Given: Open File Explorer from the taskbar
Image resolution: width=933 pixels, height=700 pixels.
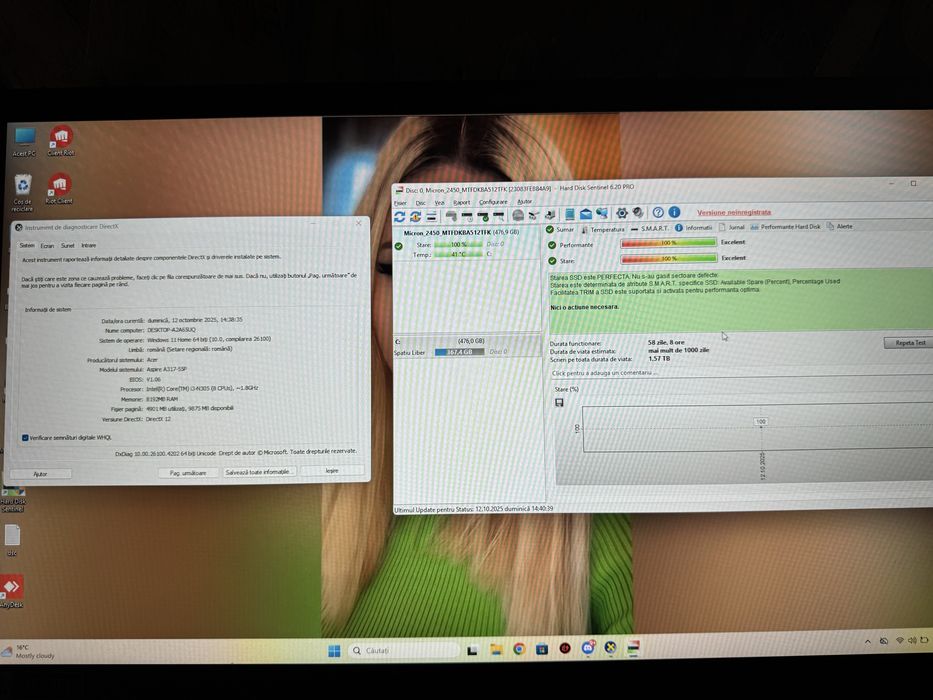Looking at the screenshot, I should coord(496,649).
